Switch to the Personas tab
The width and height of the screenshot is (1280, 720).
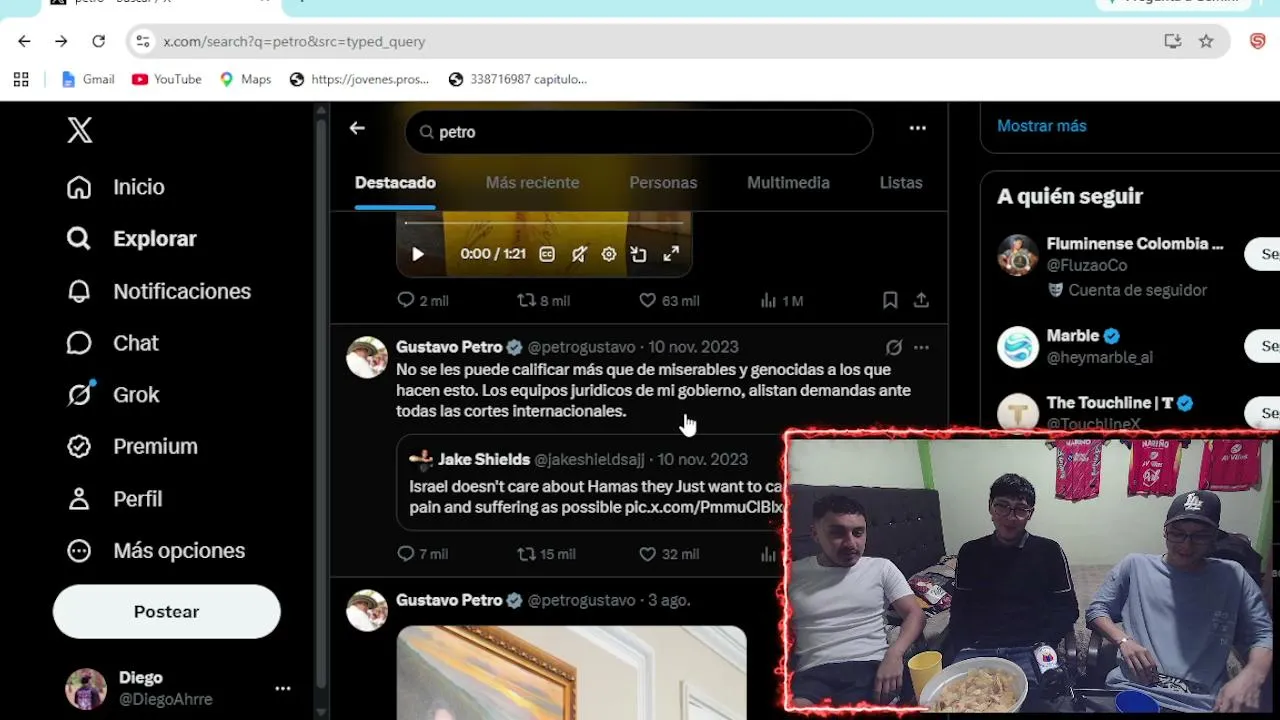tap(663, 183)
